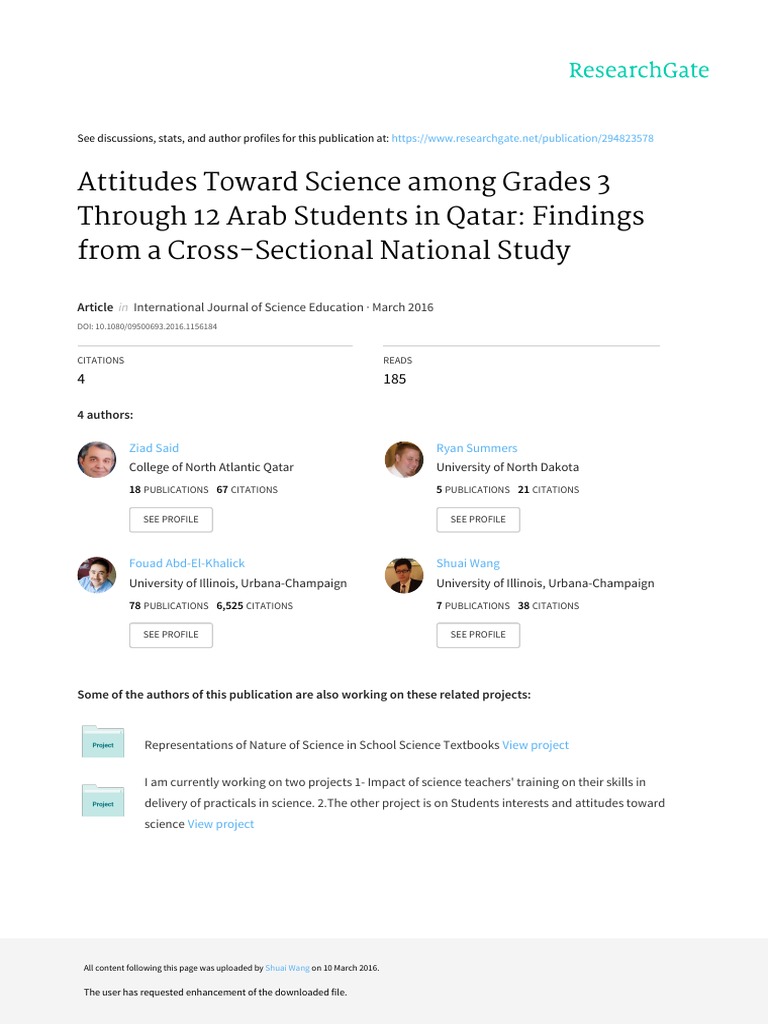
Task: Open Ryan Summers' author name link
Action: 477,448
